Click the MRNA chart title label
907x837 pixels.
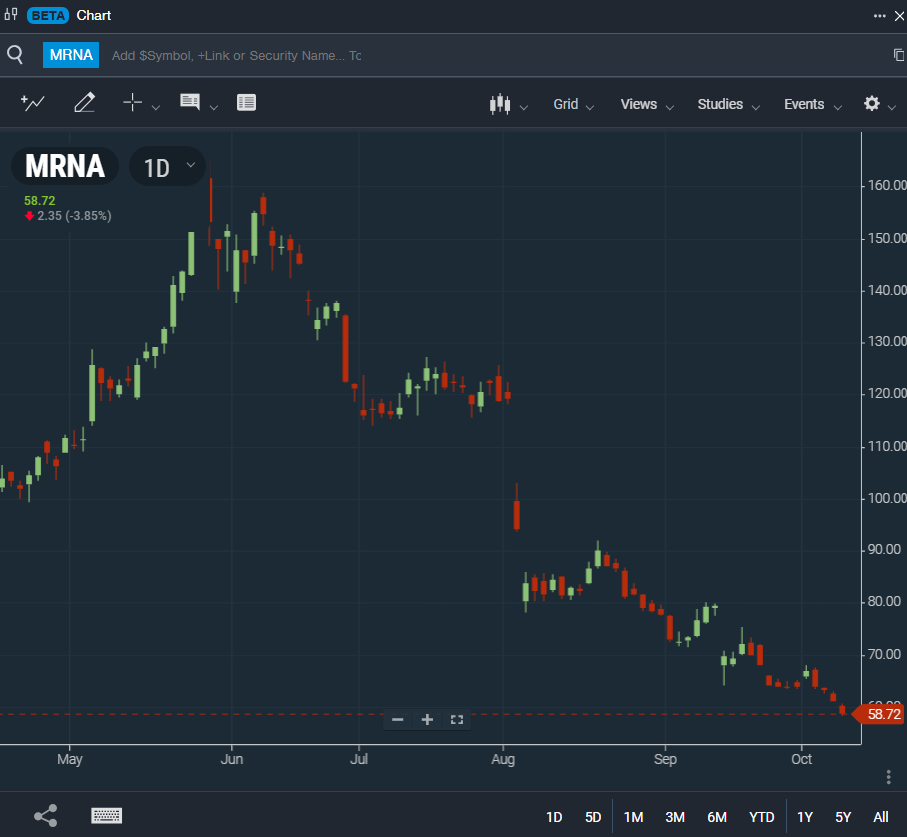(65, 167)
